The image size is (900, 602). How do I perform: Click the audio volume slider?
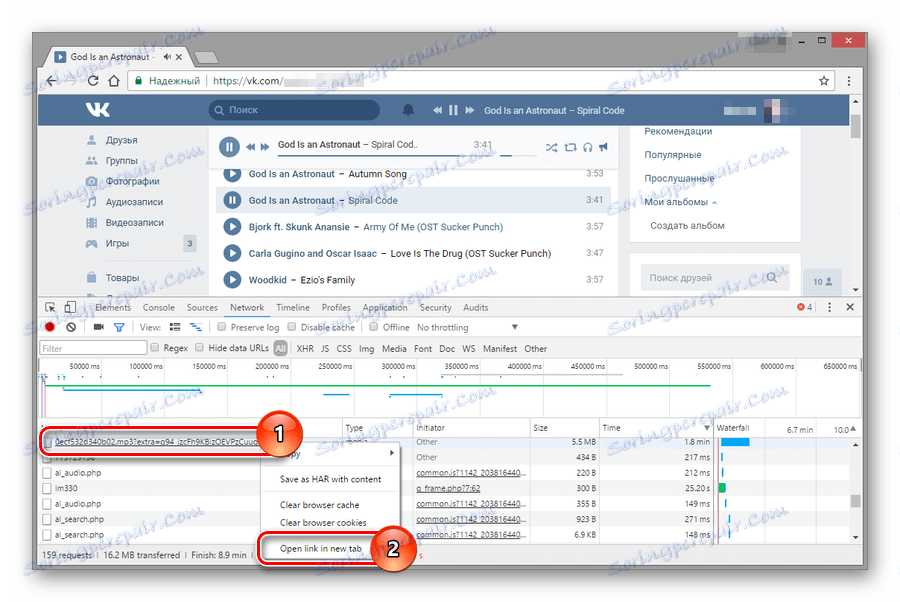[x=518, y=156]
